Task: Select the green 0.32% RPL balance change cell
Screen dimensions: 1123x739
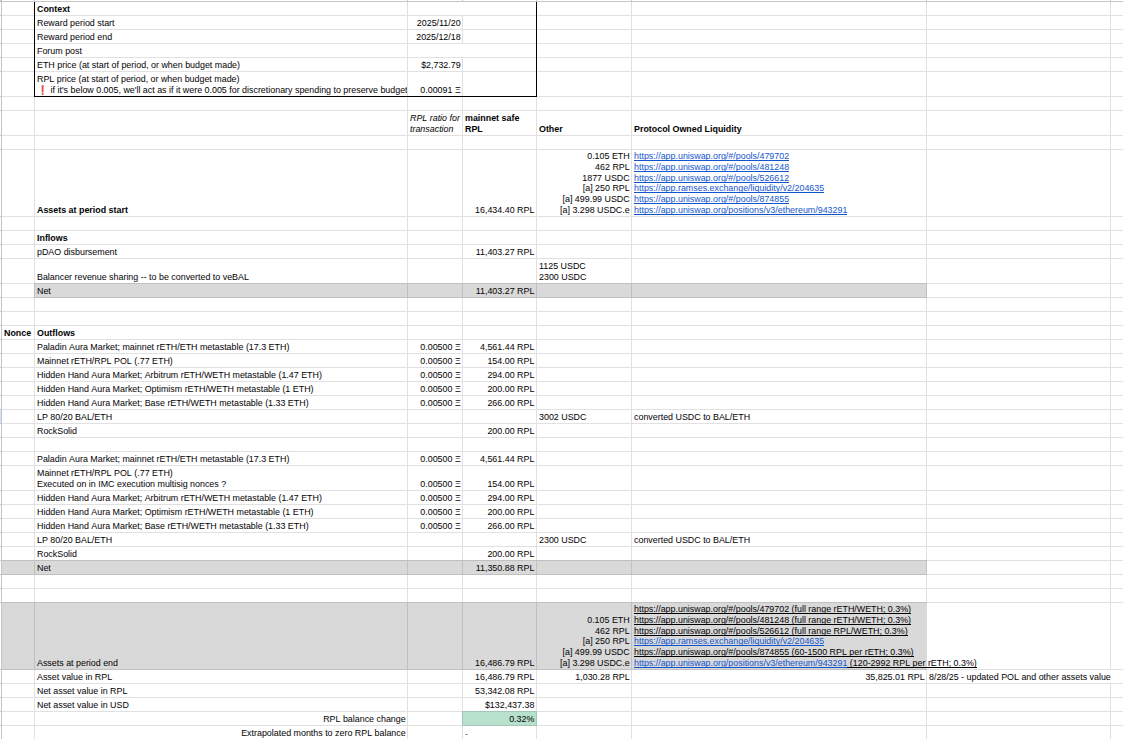Action: (499, 719)
